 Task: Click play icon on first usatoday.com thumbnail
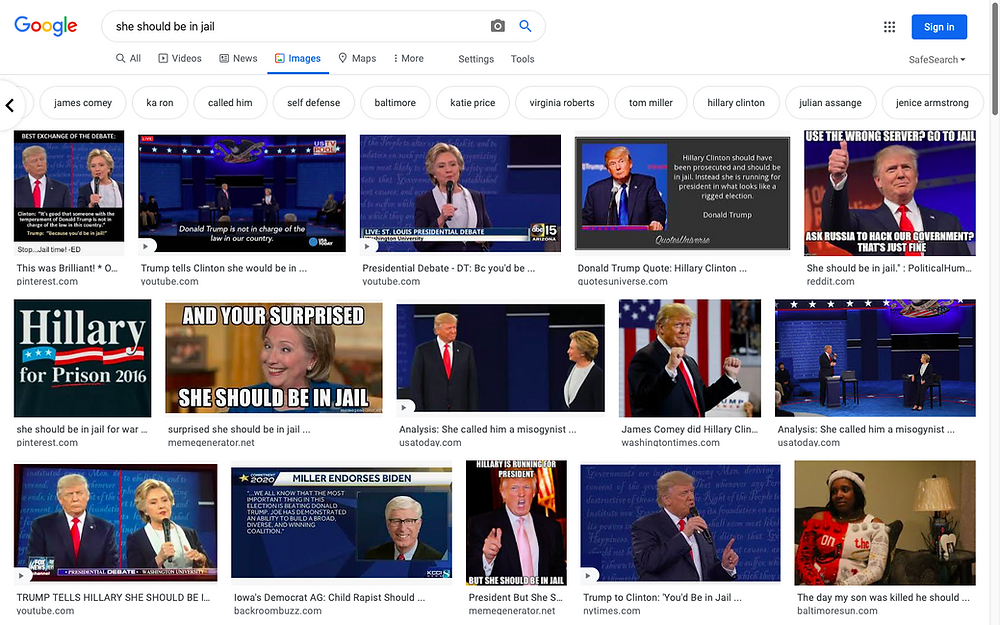pos(404,407)
